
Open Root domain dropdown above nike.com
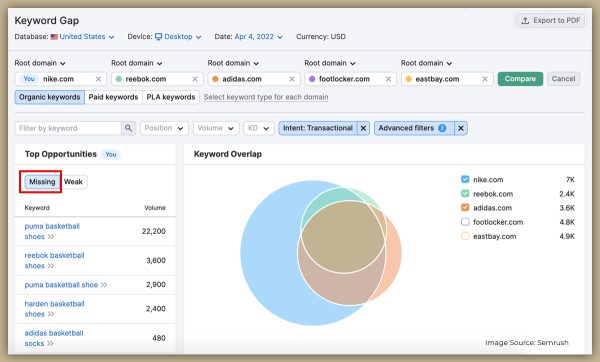tap(40, 63)
